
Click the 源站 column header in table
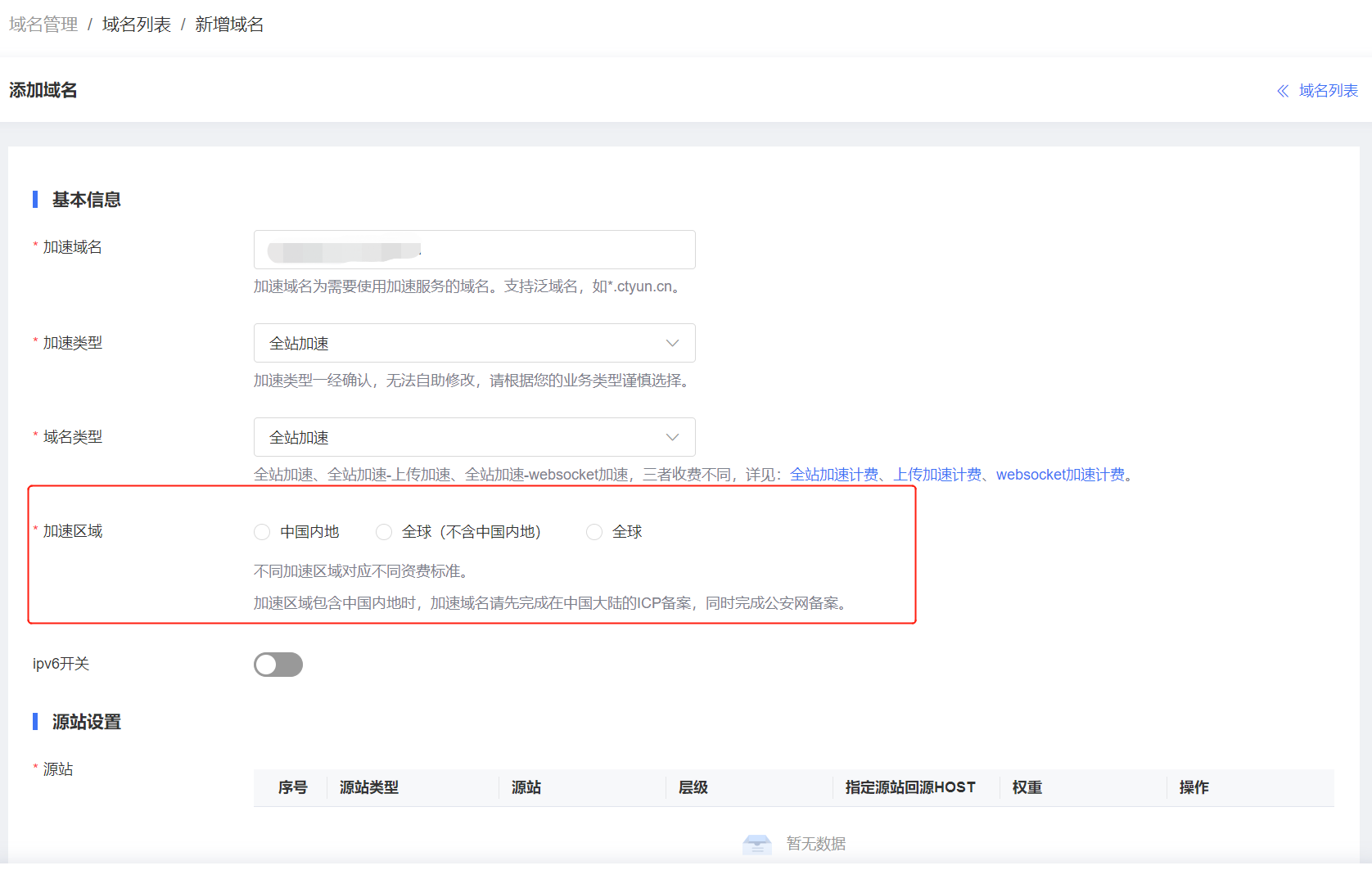tap(526, 787)
